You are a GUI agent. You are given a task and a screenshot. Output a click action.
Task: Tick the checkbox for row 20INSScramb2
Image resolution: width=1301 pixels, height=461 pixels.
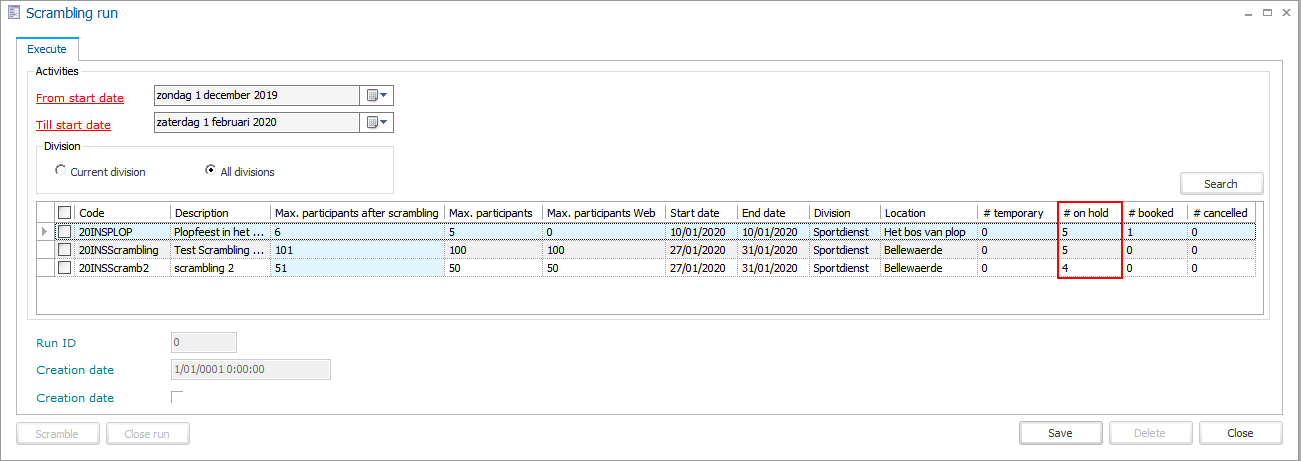tap(65, 268)
